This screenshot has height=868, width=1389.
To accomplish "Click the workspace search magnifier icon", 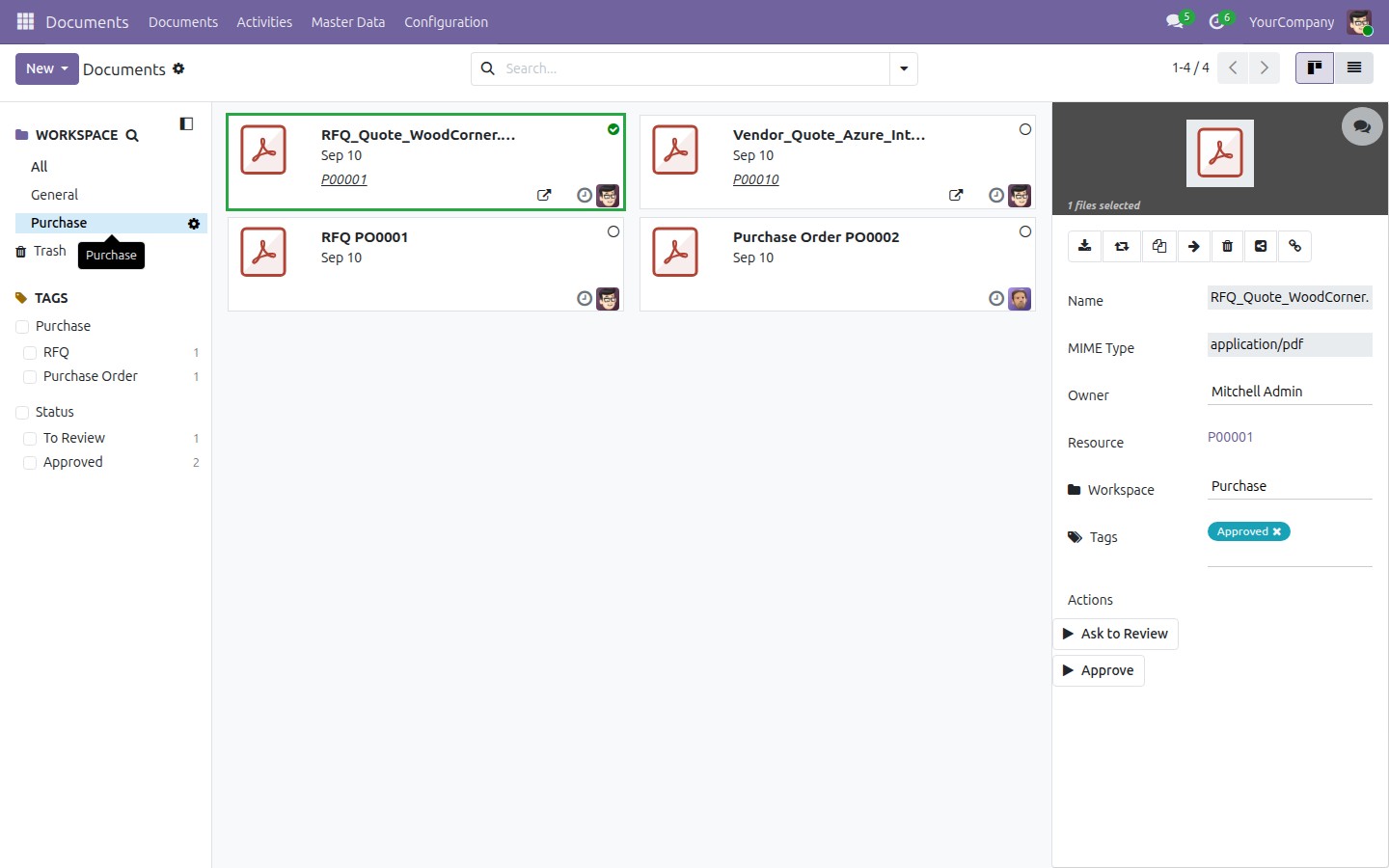I will (132, 136).
